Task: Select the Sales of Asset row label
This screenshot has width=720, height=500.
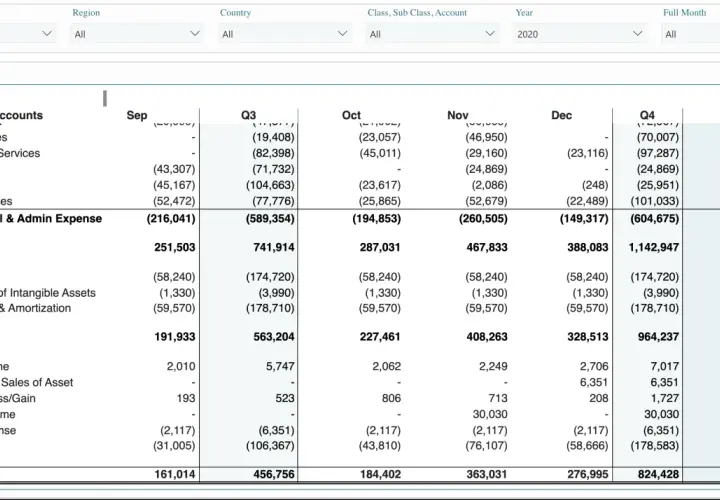Action: click(37, 382)
